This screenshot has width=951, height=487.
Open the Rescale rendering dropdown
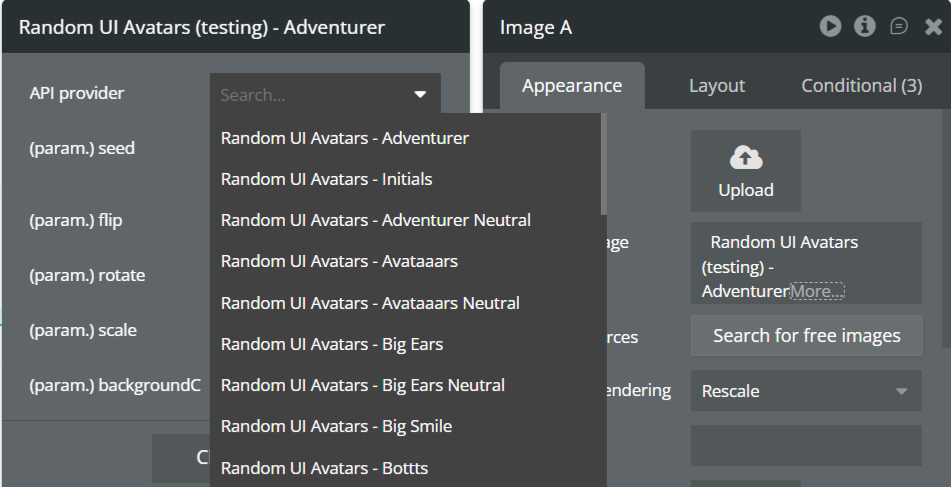click(805, 391)
